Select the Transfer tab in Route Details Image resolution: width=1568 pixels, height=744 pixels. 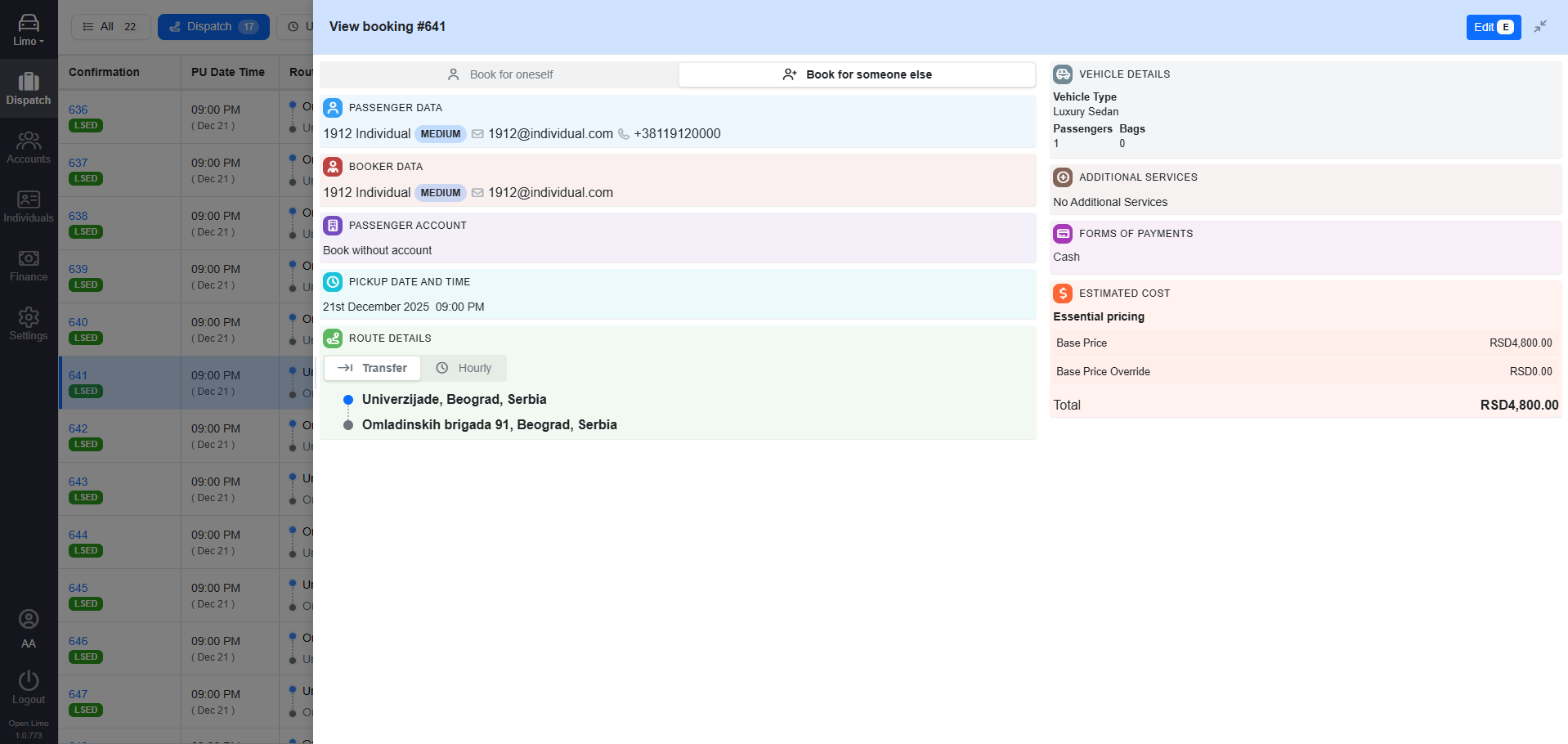[x=372, y=368]
